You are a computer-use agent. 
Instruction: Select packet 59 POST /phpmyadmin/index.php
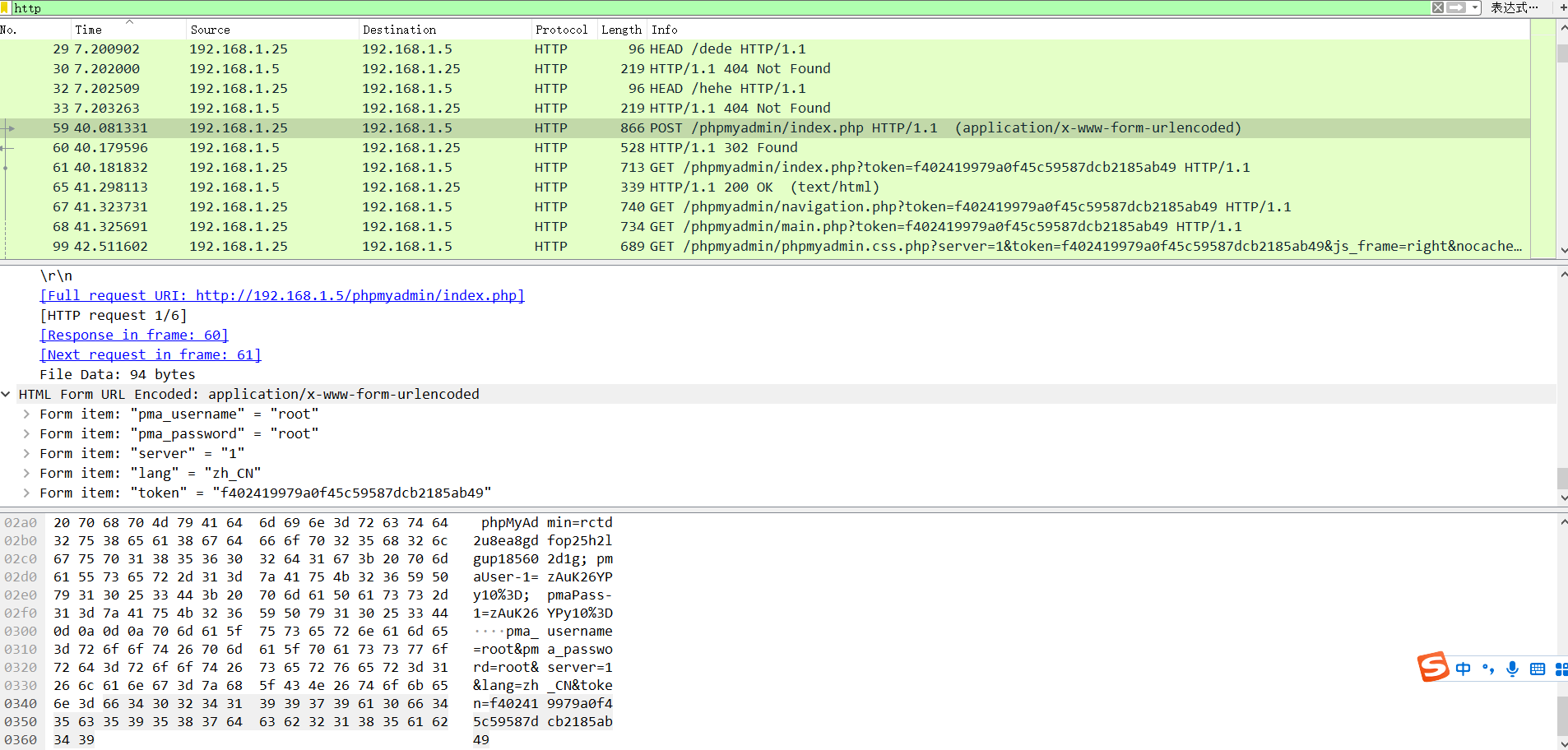point(765,128)
